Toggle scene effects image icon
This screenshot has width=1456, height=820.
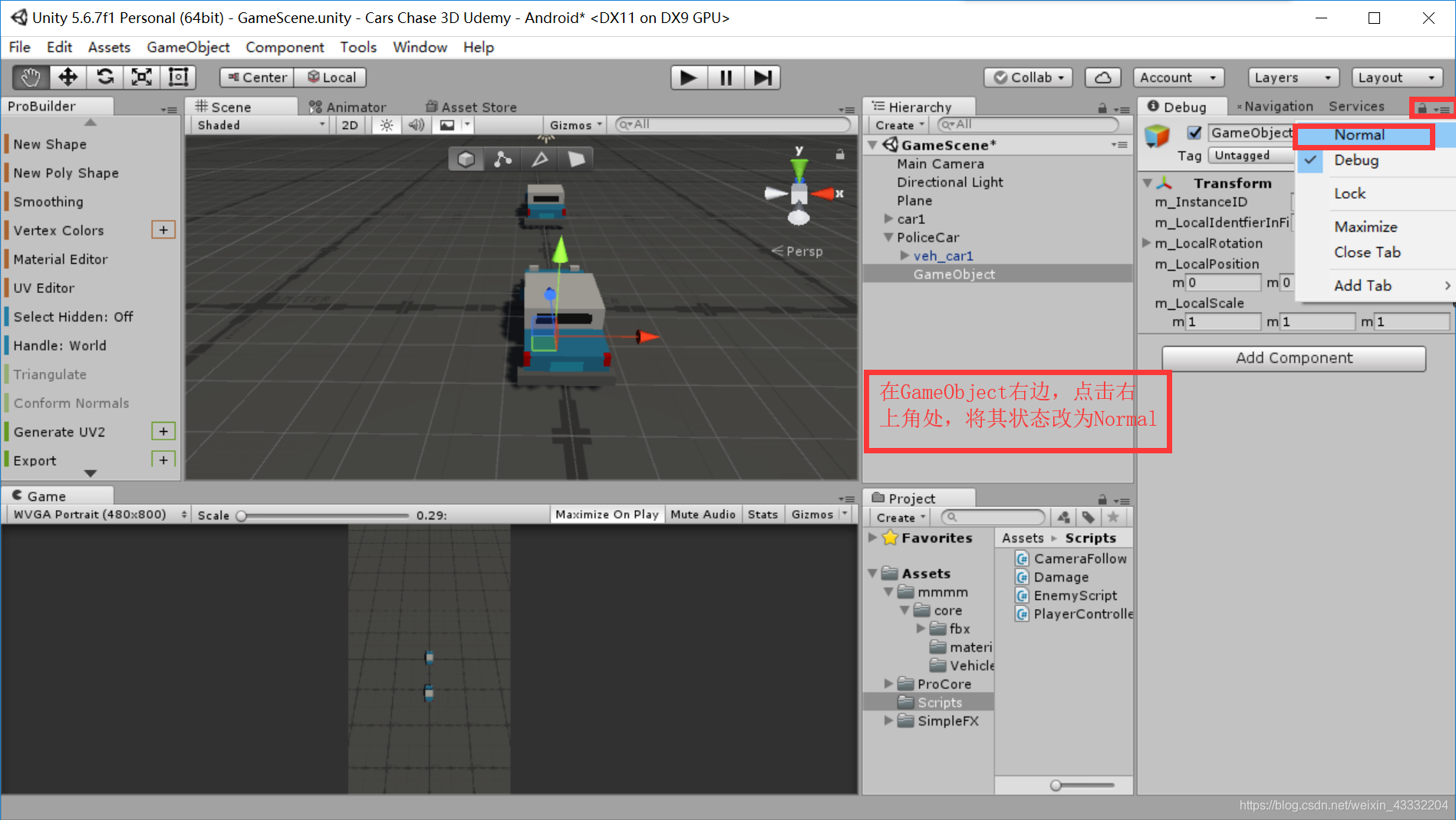pos(447,125)
